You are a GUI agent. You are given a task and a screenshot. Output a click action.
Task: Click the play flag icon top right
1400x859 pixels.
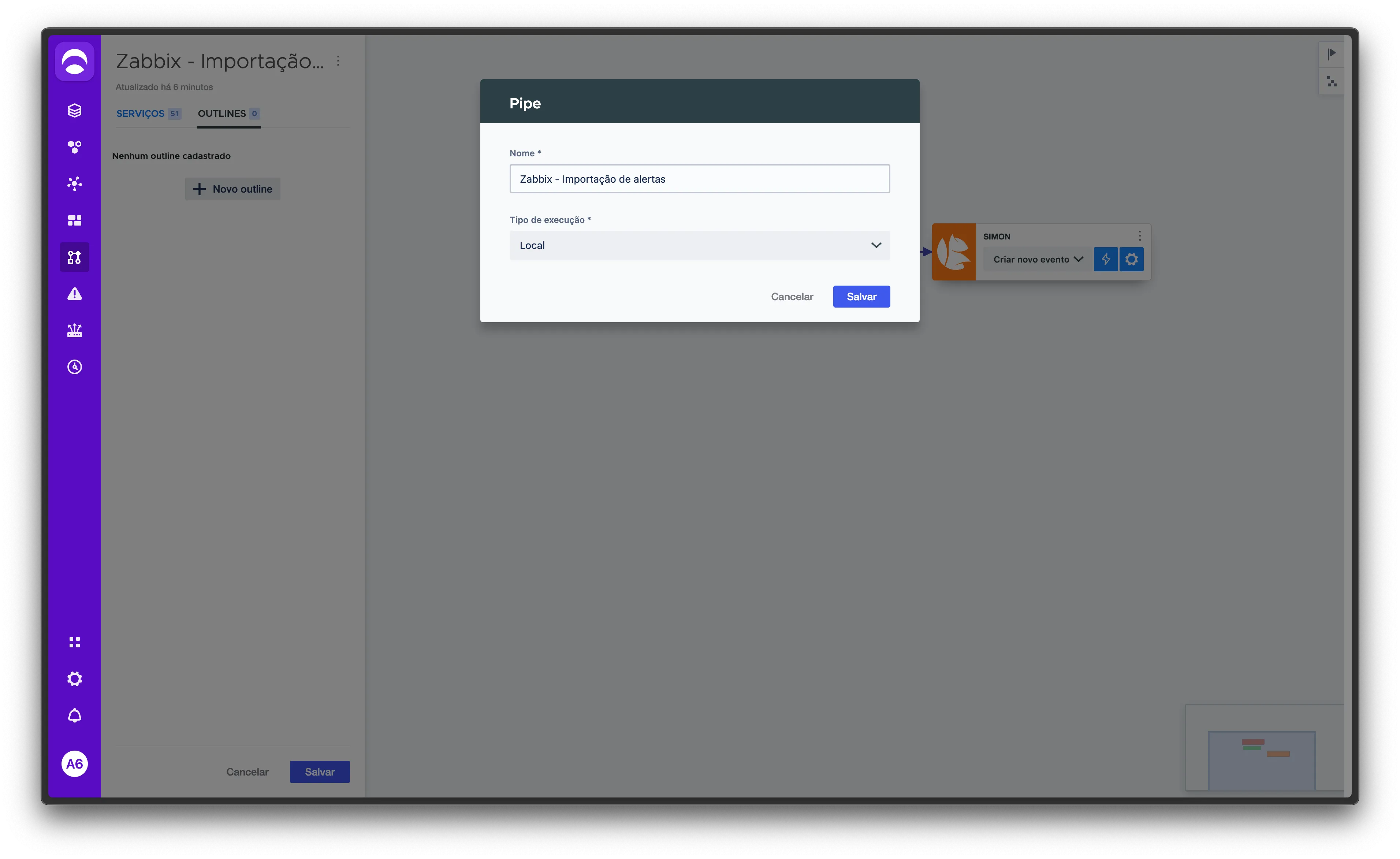pos(1331,54)
